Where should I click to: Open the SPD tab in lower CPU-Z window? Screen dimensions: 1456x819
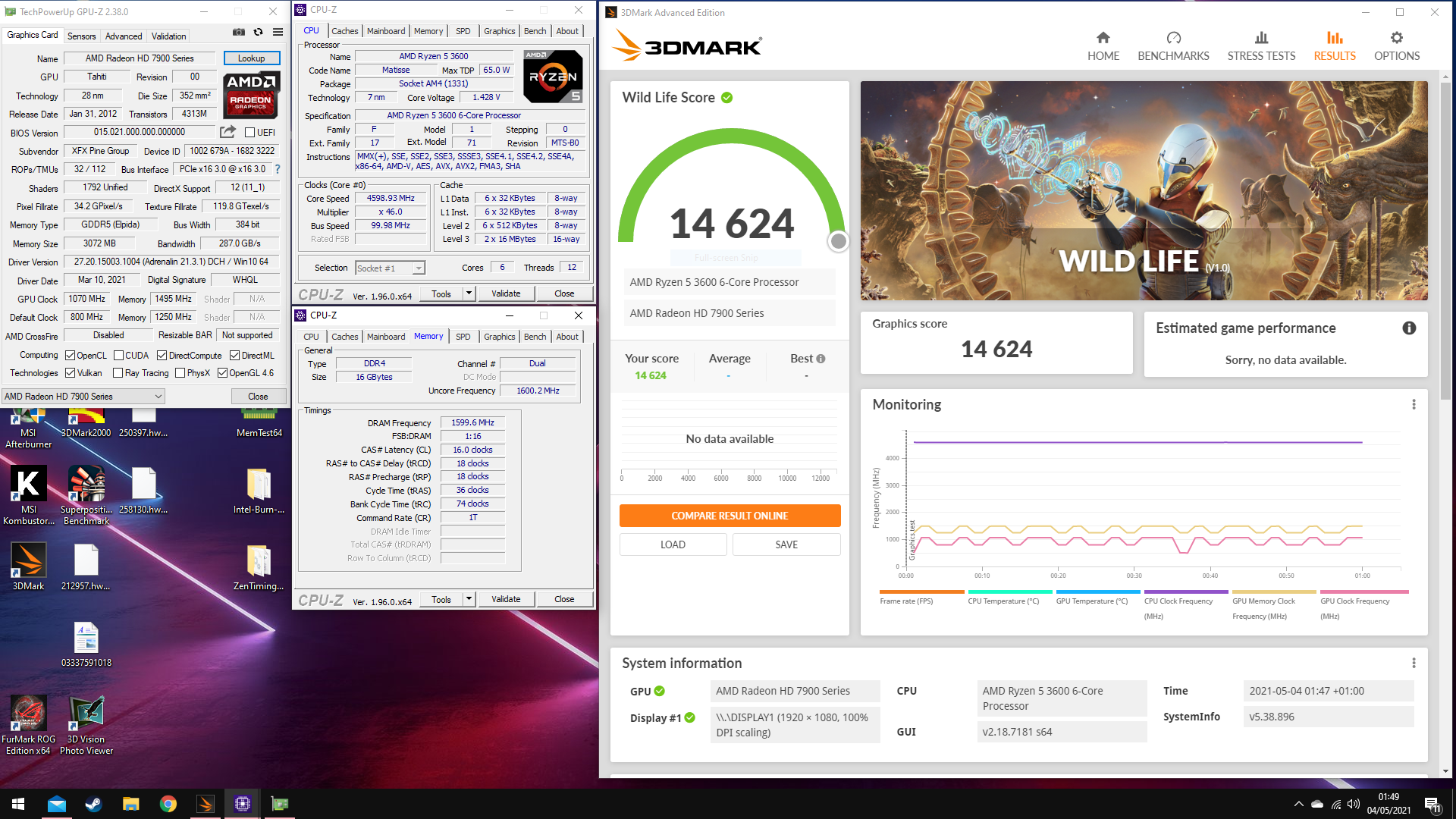coord(463,337)
